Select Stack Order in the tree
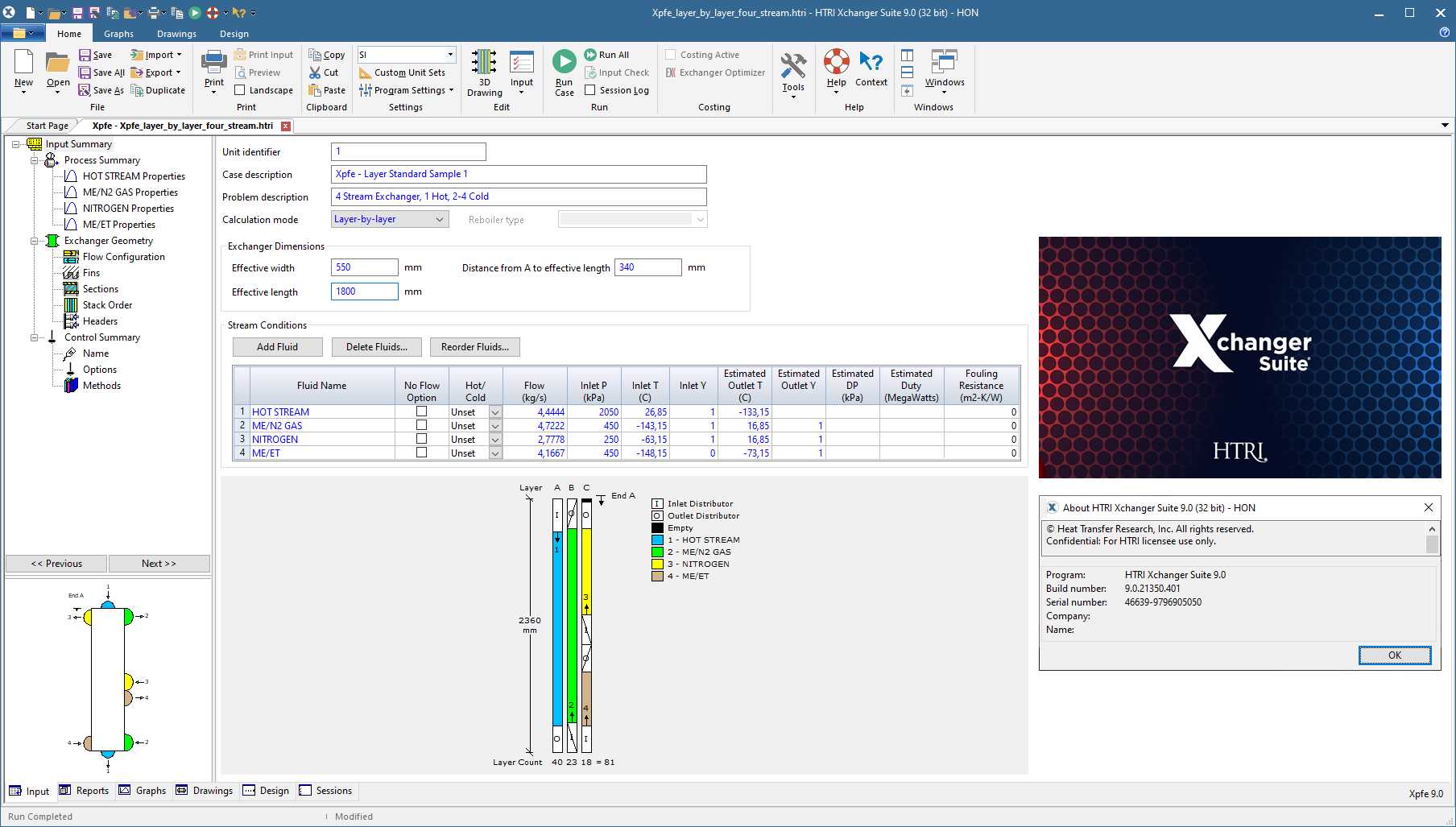The width and height of the screenshot is (1456, 827). point(107,305)
